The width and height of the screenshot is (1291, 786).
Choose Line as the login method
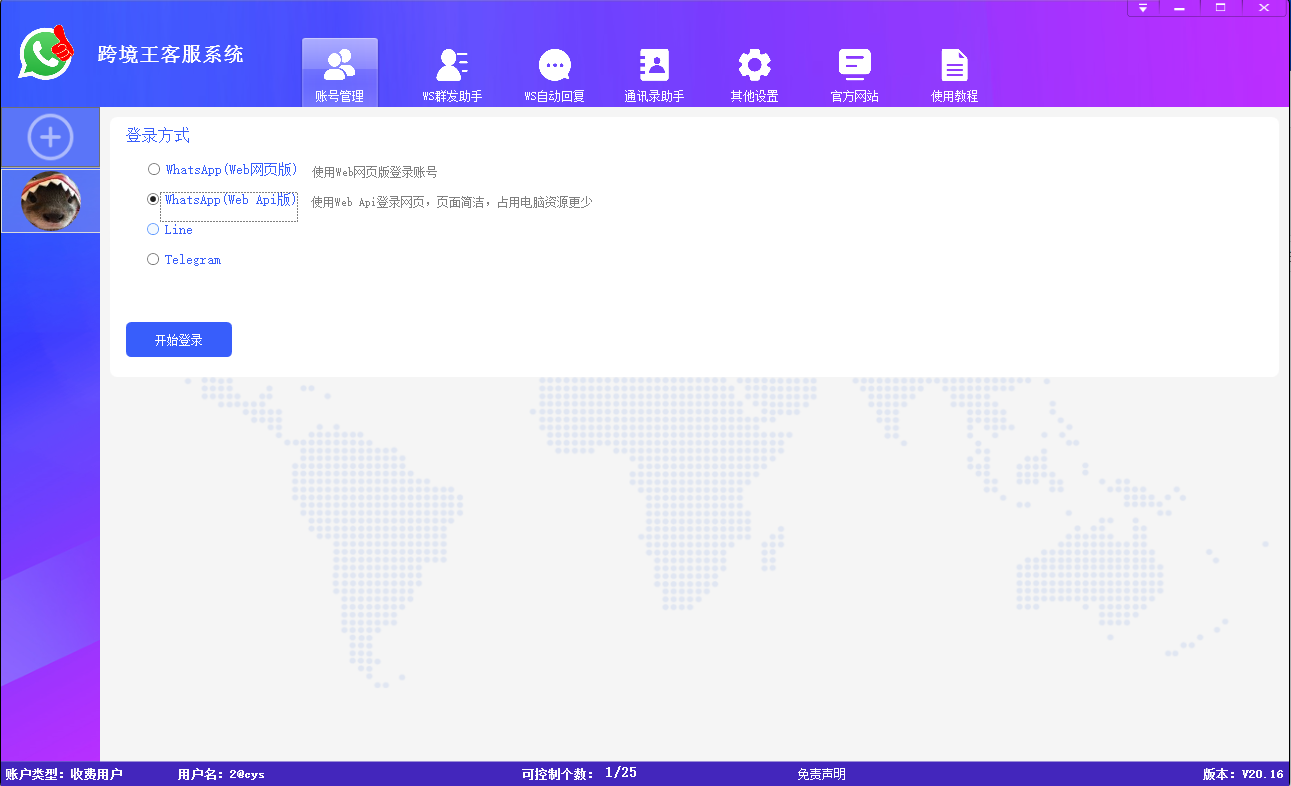153,229
